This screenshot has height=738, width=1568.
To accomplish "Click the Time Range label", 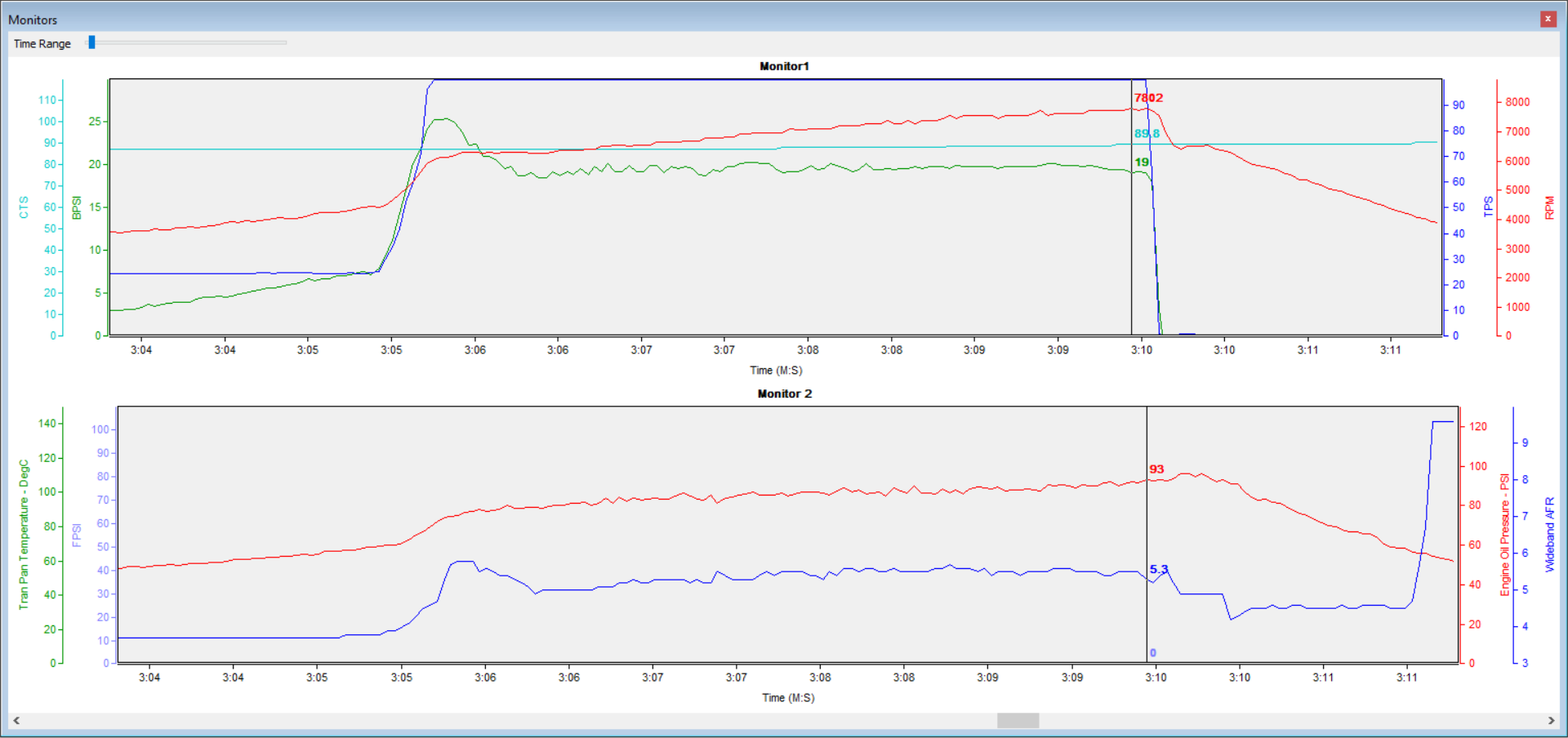I will 42,44.
